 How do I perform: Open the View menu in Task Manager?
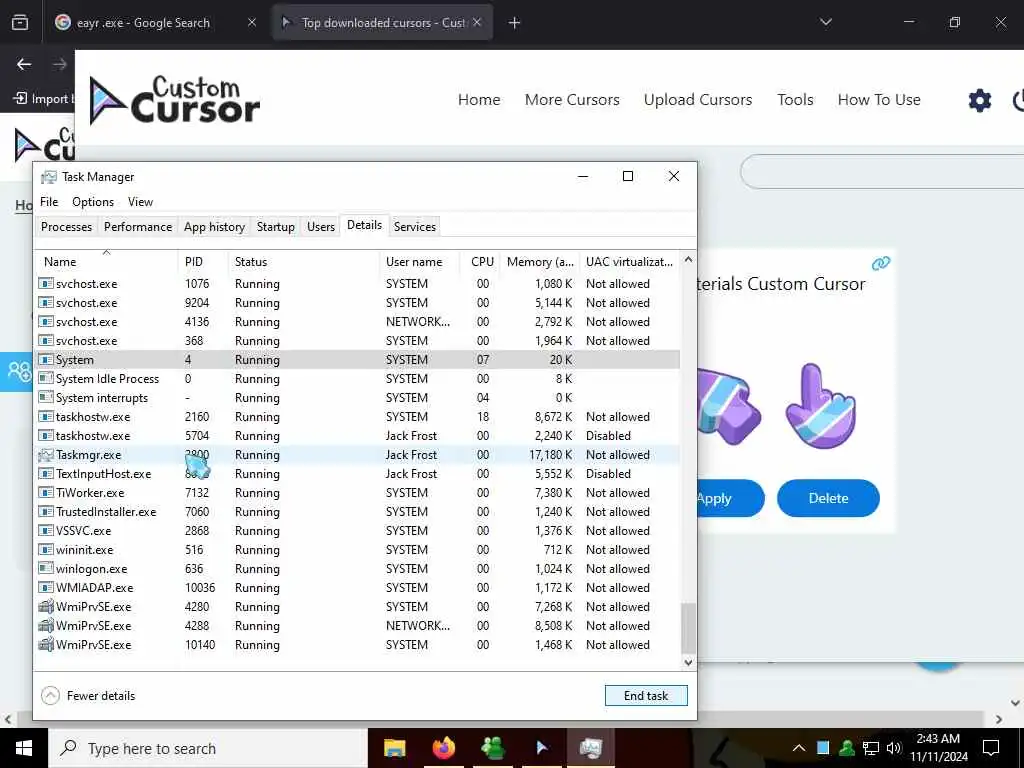click(x=140, y=202)
